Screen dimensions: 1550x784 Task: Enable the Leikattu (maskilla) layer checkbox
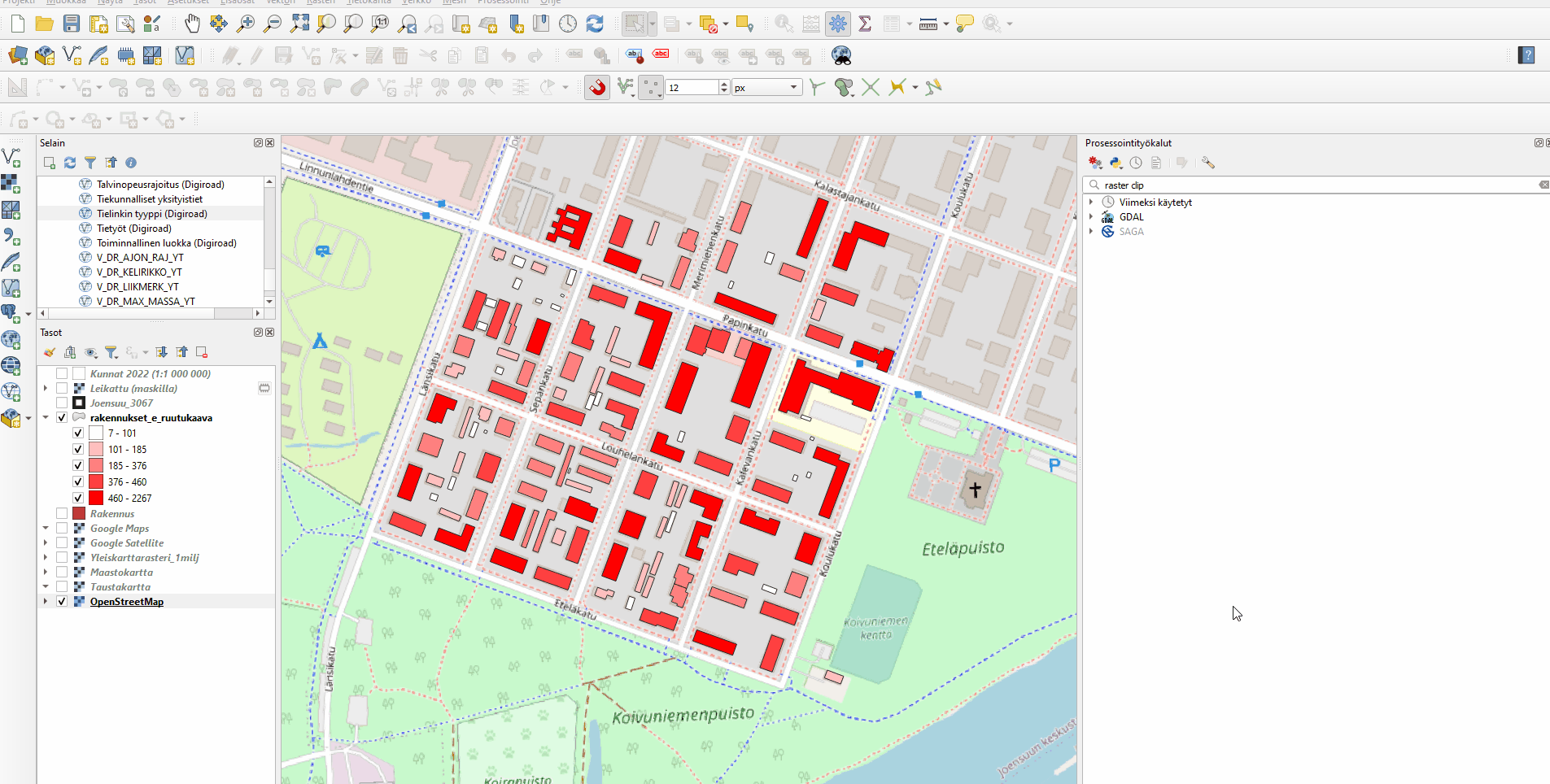pyautogui.click(x=62, y=389)
